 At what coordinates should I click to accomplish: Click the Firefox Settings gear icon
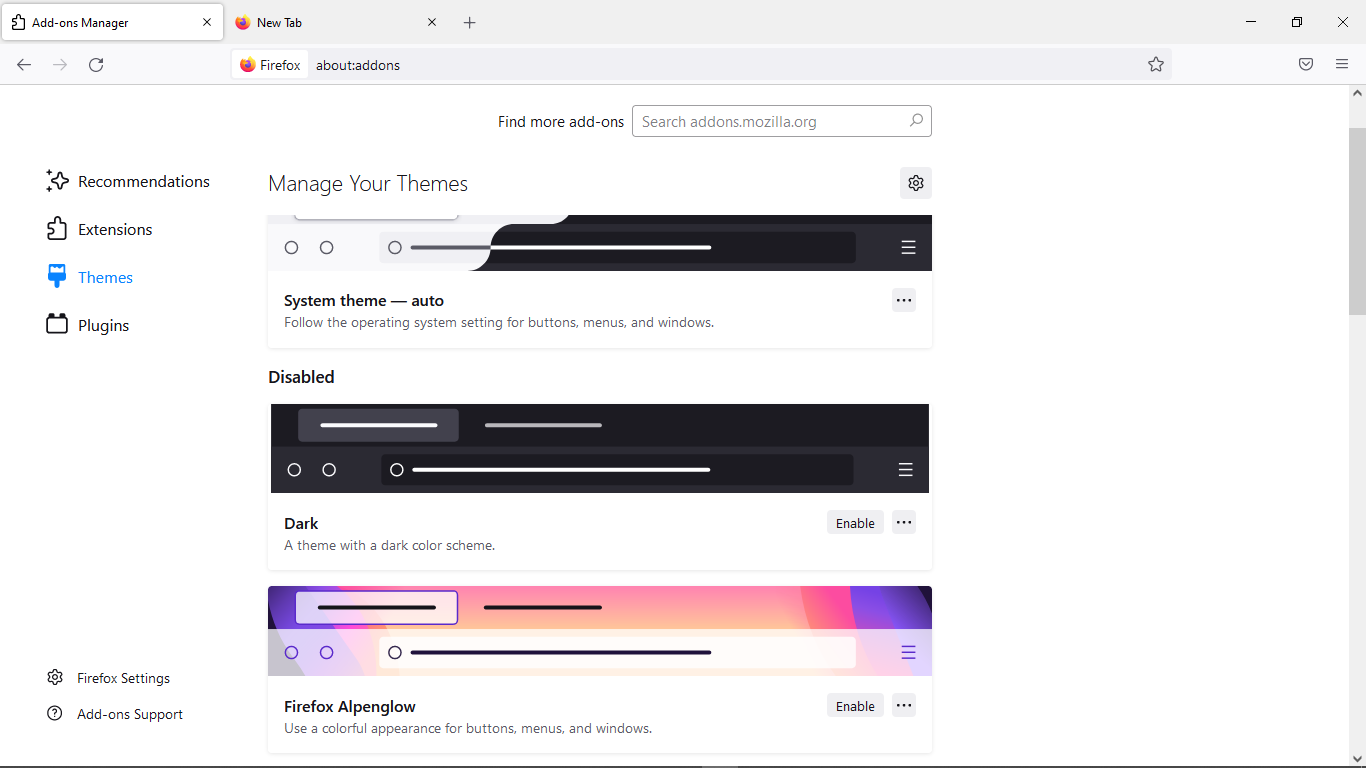click(55, 677)
